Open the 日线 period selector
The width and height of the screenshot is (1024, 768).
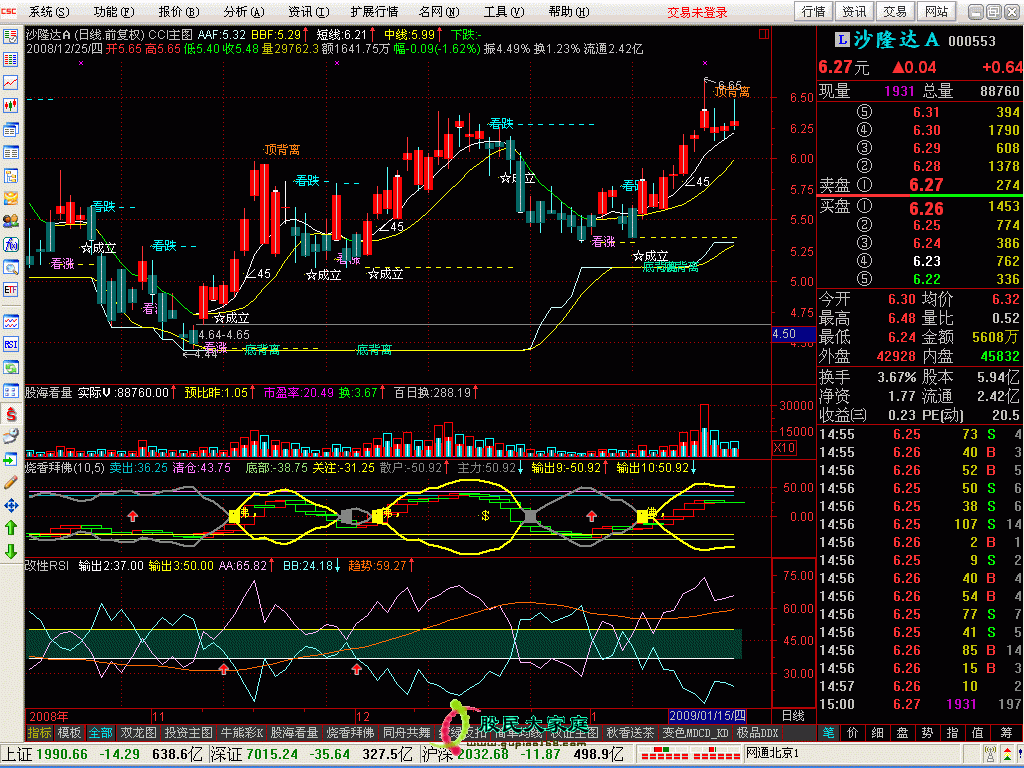[x=792, y=716]
